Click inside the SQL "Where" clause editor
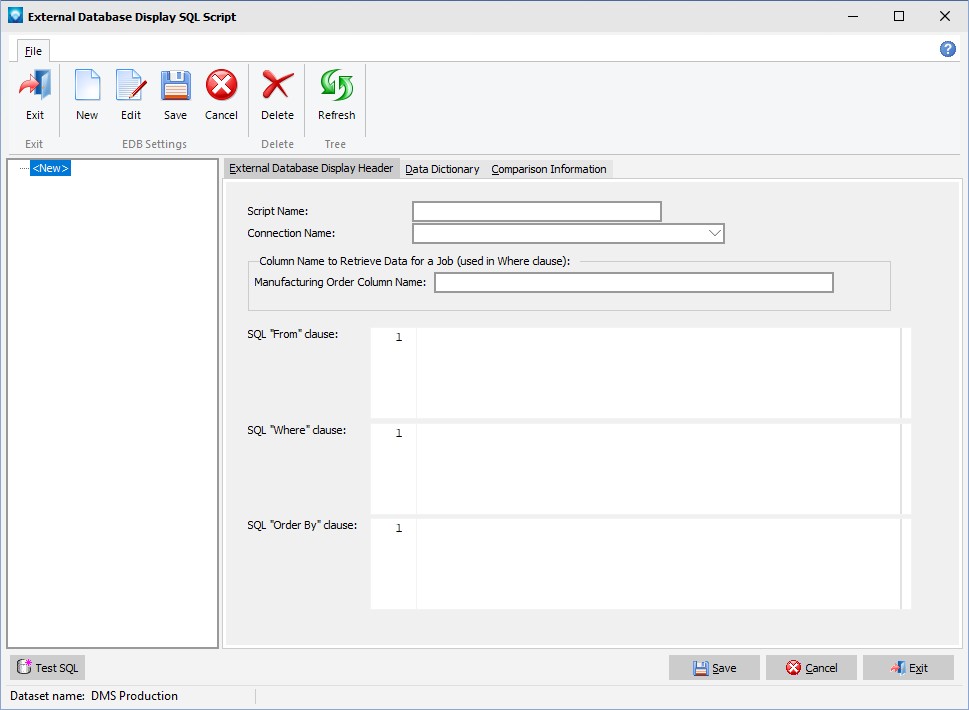The width and height of the screenshot is (969, 710). pyautogui.click(x=657, y=468)
